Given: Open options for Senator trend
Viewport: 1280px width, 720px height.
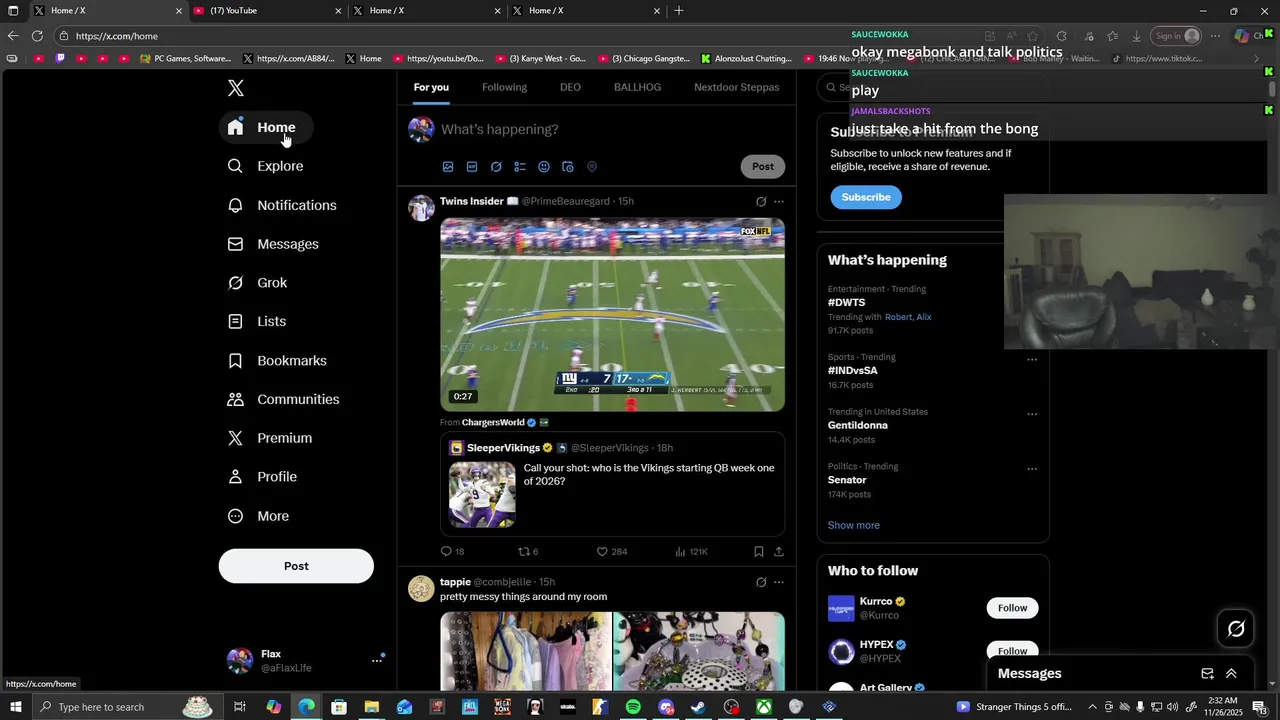Looking at the screenshot, I should (x=1032, y=469).
